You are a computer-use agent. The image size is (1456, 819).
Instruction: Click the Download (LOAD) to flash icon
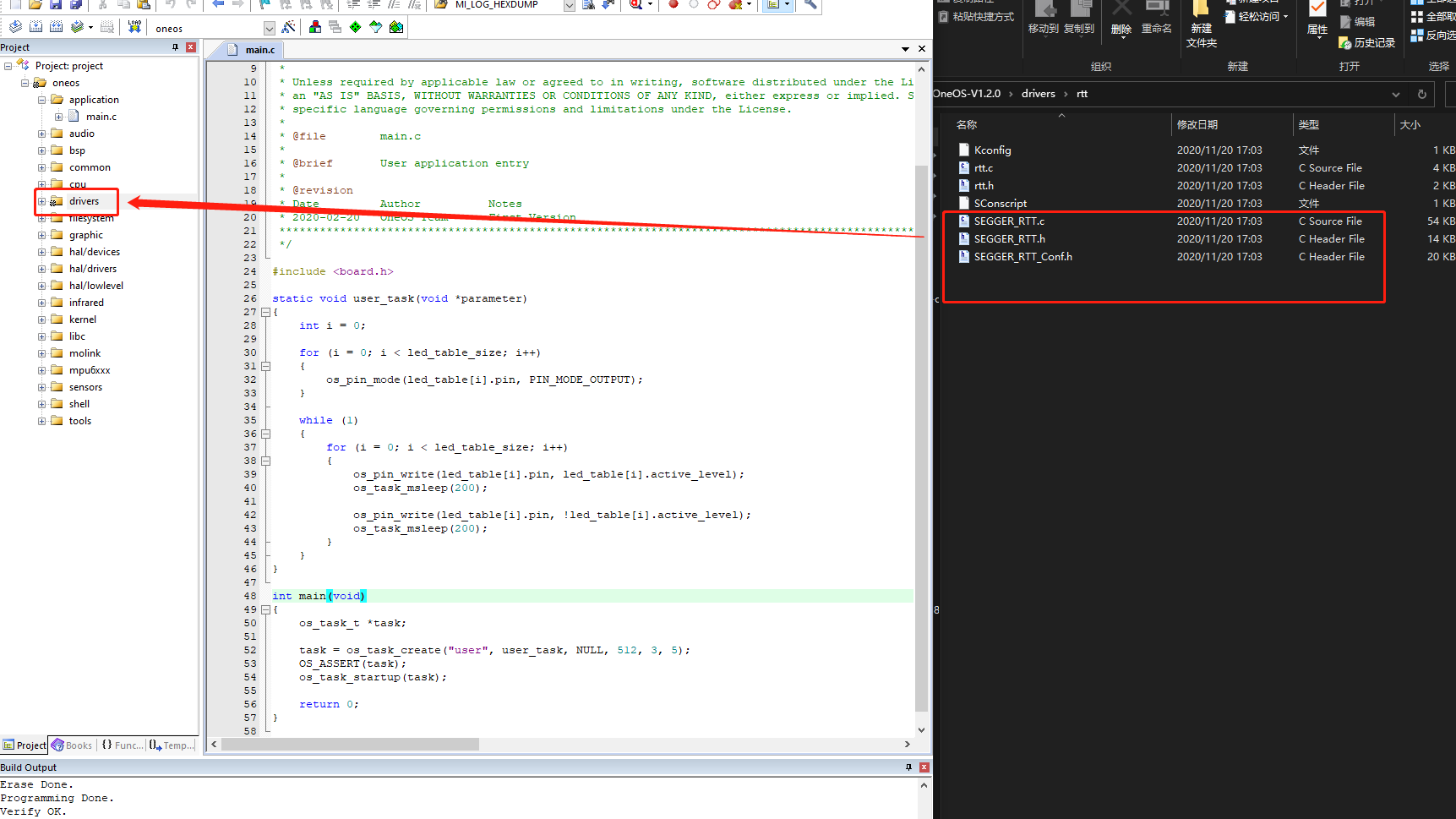[135, 27]
